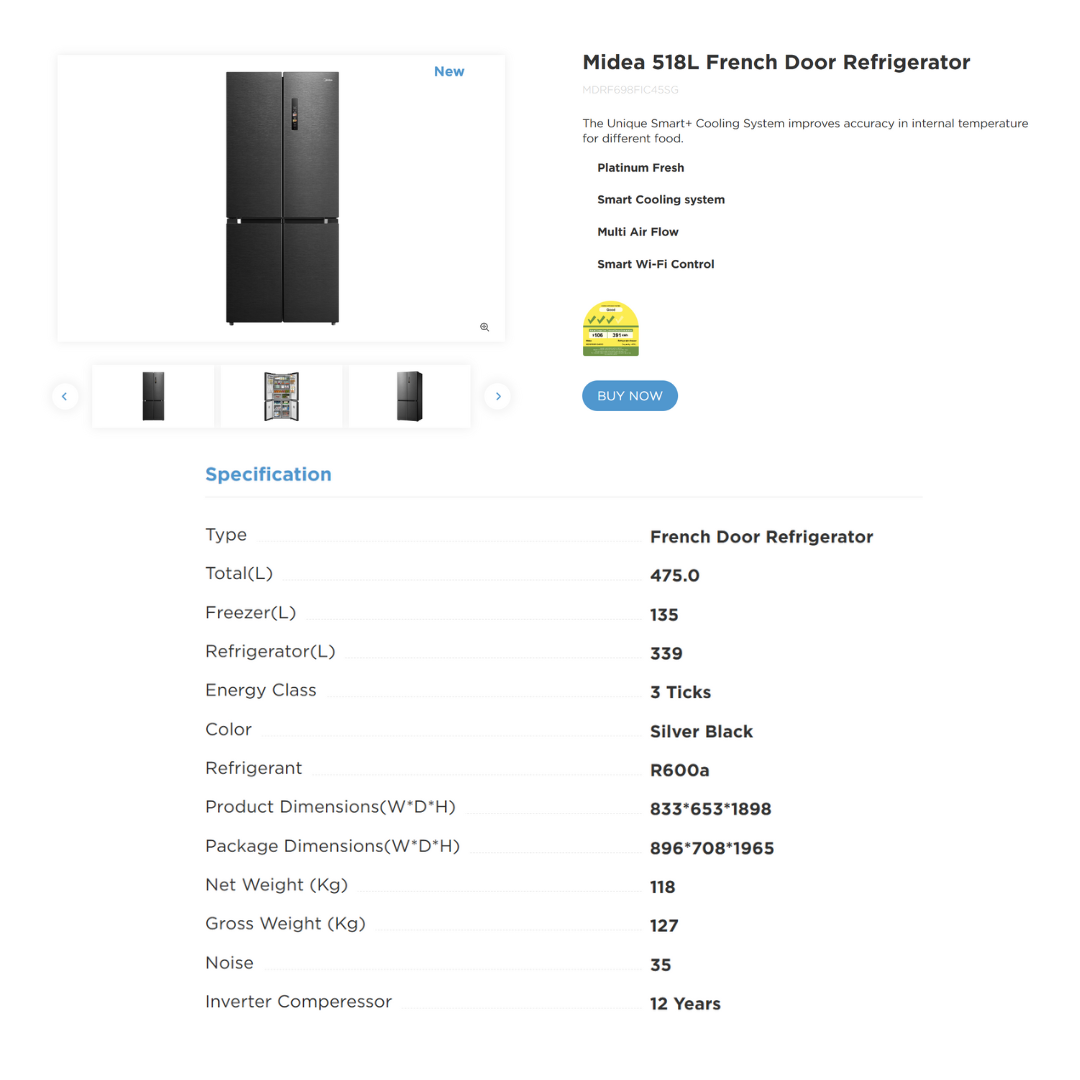Select the angled side-view fridge thumbnail

[409, 396]
